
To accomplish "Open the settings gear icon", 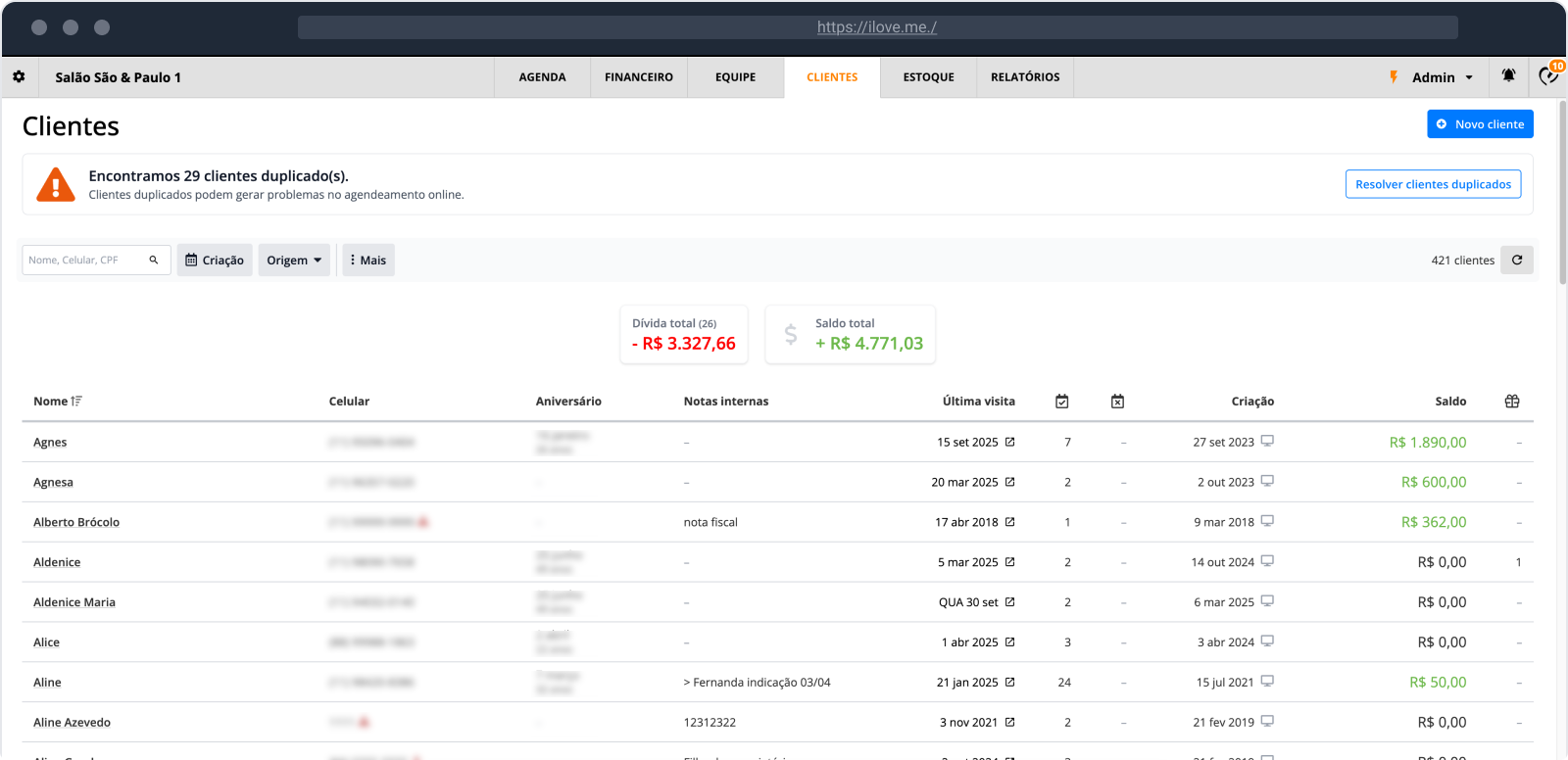I will coord(19,76).
